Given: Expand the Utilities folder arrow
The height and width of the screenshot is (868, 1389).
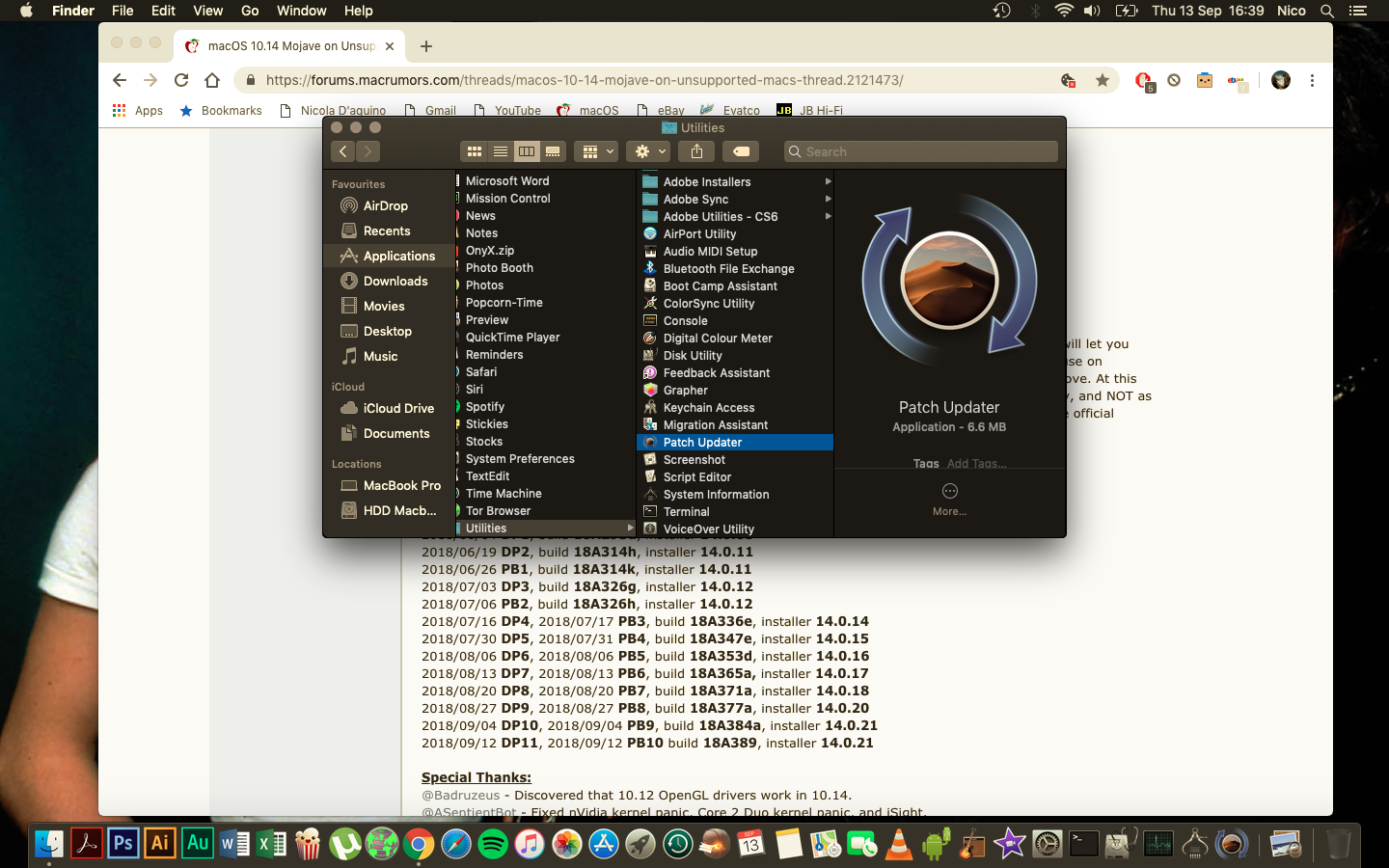Looking at the screenshot, I should point(630,528).
